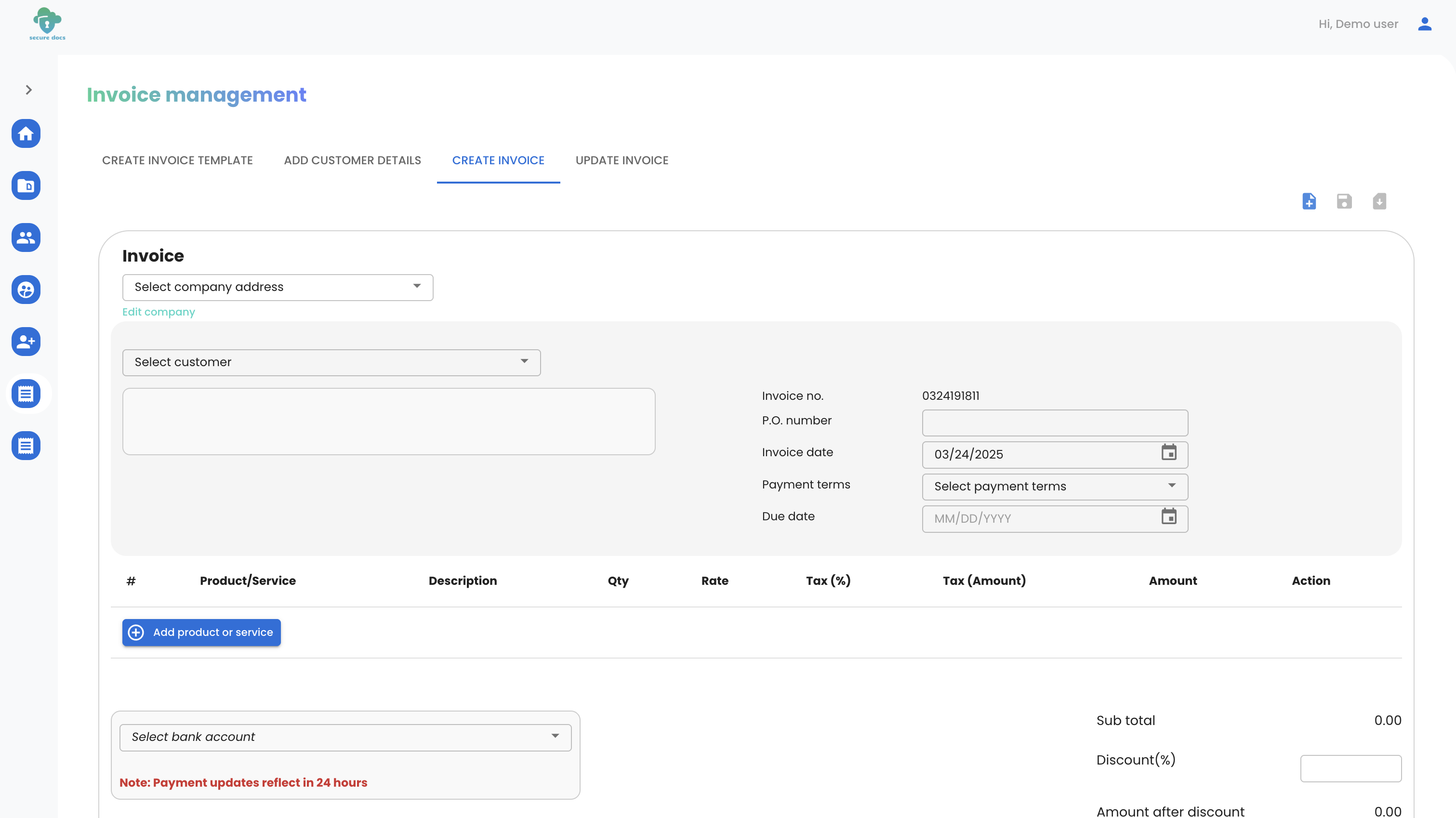Select the highlighted invoice sidebar icon

[26, 394]
